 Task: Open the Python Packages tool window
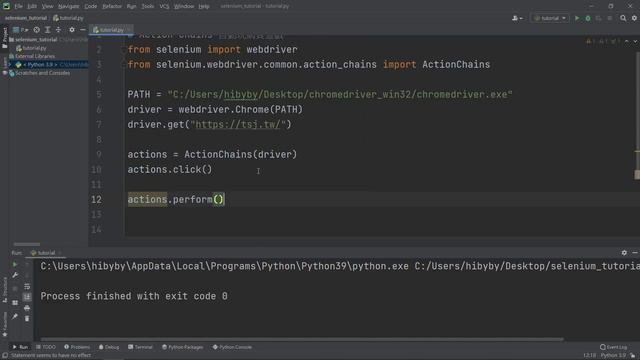tap(182, 347)
